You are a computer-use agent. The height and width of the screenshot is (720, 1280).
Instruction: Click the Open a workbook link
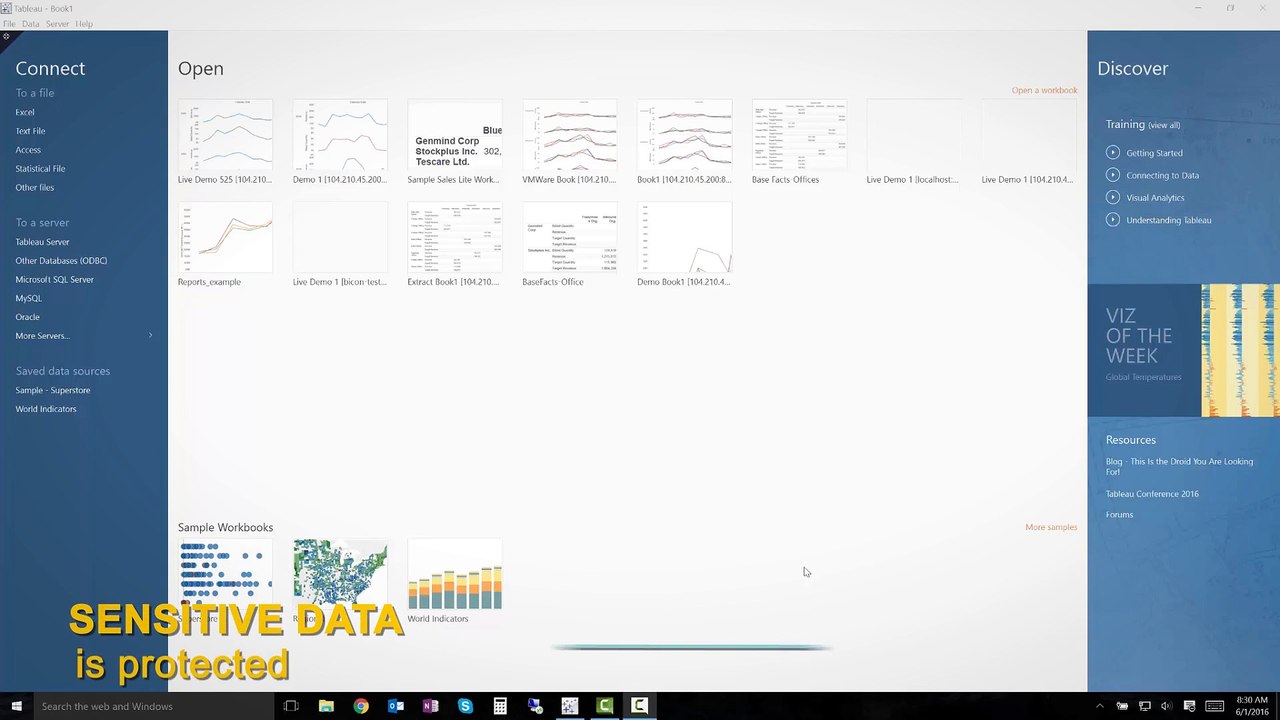(x=1044, y=90)
